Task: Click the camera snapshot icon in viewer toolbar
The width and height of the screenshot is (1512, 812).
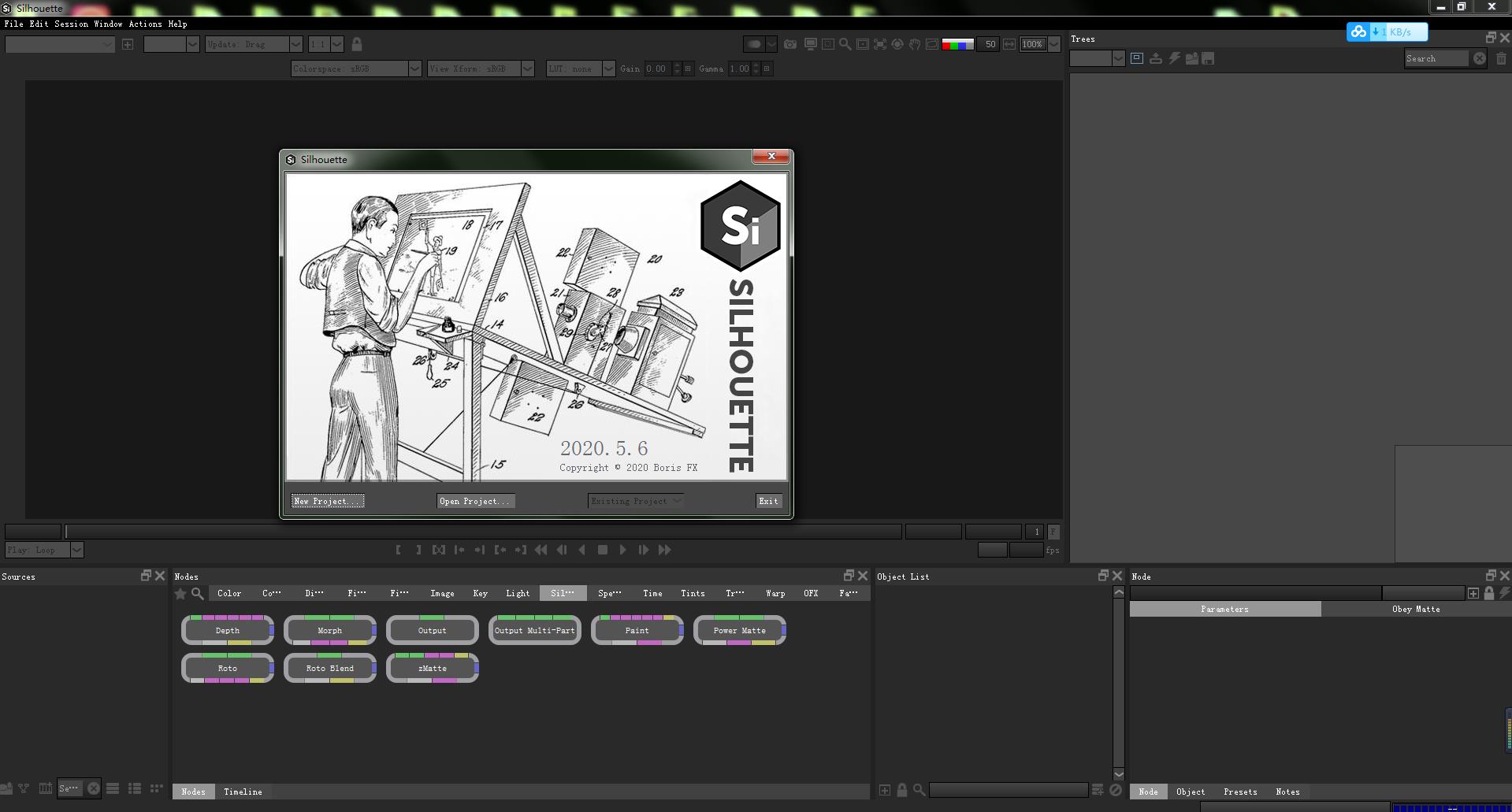Action: click(x=790, y=44)
